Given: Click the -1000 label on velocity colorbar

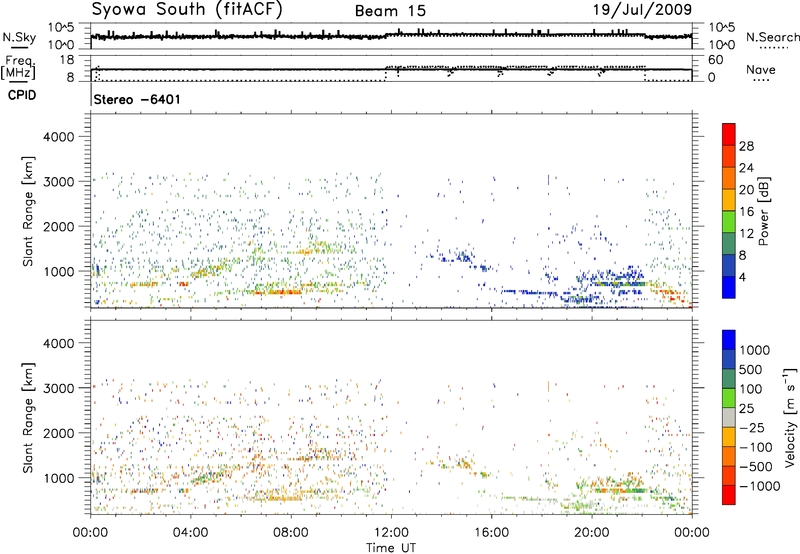Looking at the screenshot, I should [x=760, y=486].
